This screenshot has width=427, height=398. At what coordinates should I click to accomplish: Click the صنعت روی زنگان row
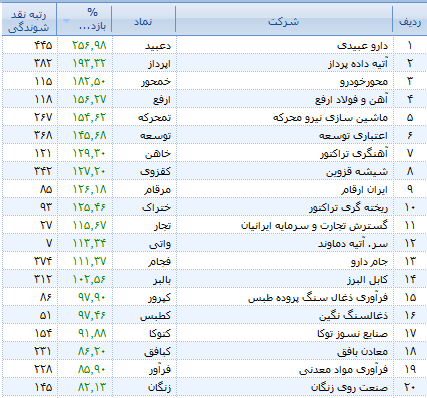click(214, 387)
